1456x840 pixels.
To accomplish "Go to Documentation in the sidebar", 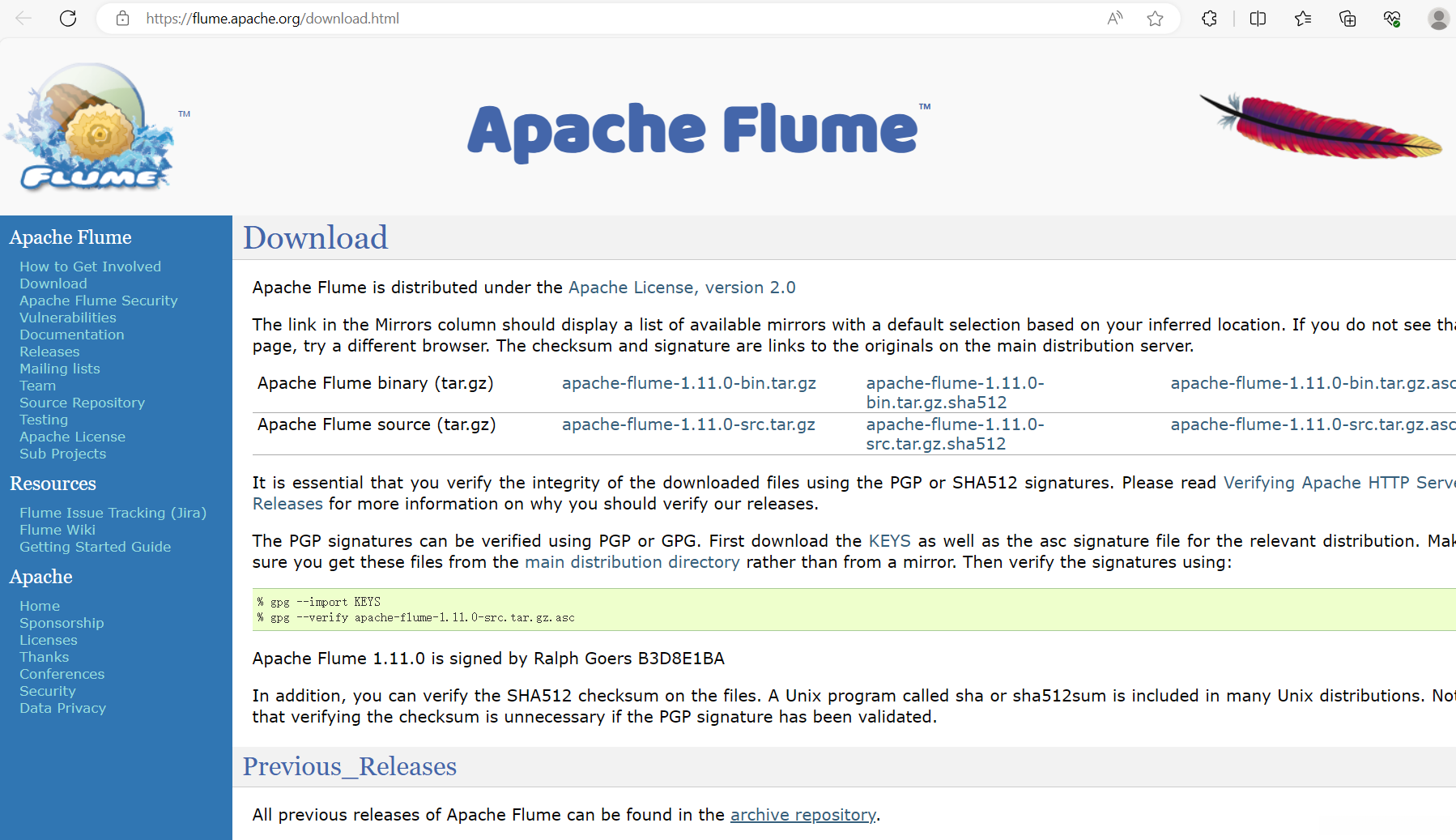I will point(72,335).
